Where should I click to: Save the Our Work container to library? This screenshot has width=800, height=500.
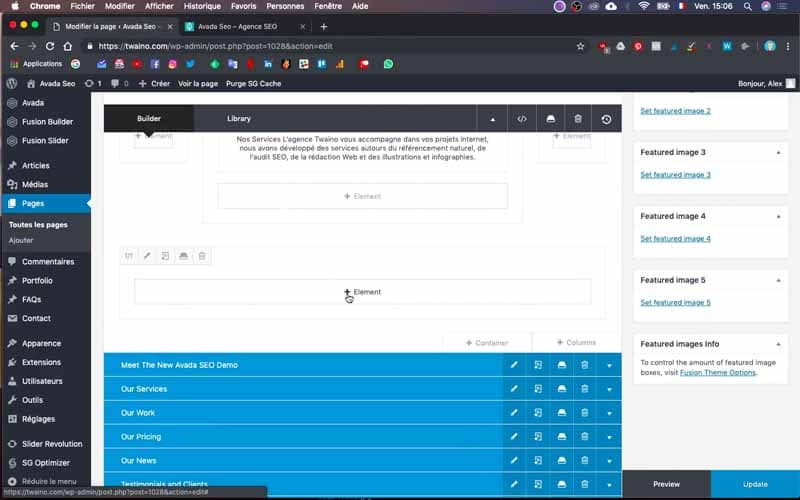click(561, 413)
